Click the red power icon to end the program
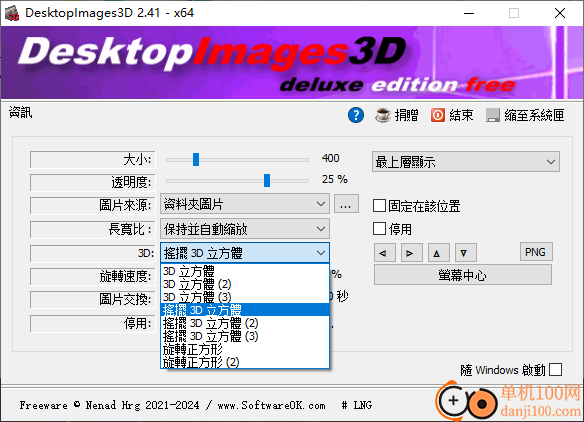 click(x=438, y=115)
